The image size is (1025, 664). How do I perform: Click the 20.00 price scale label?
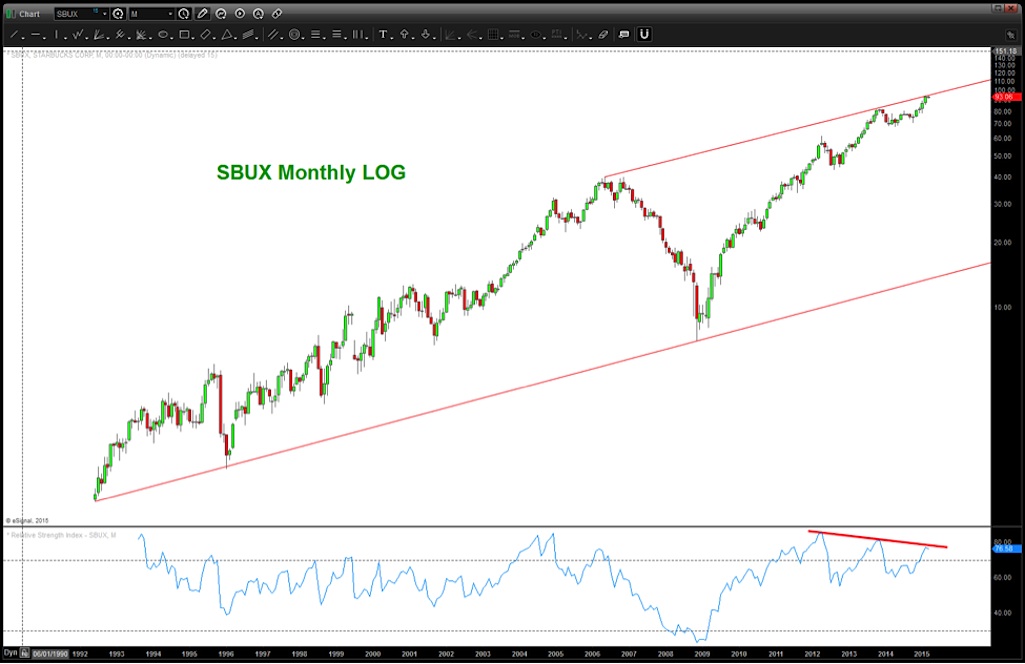[x=1003, y=242]
